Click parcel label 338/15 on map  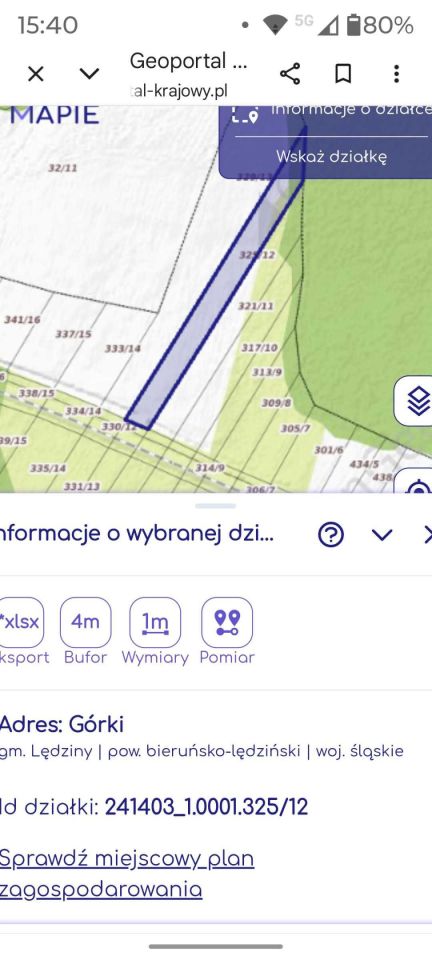click(36, 393)
